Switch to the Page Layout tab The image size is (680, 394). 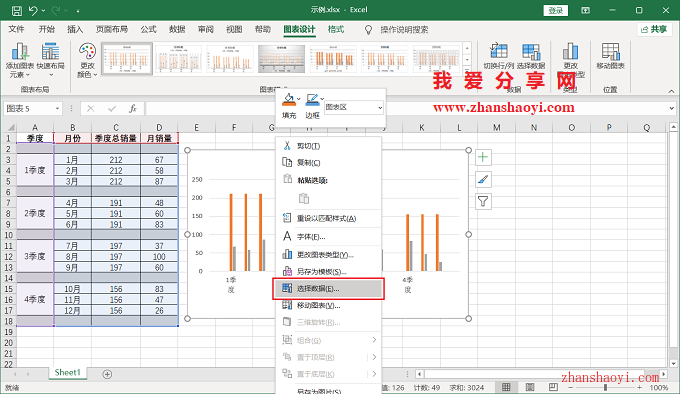(x=111, y=29)
